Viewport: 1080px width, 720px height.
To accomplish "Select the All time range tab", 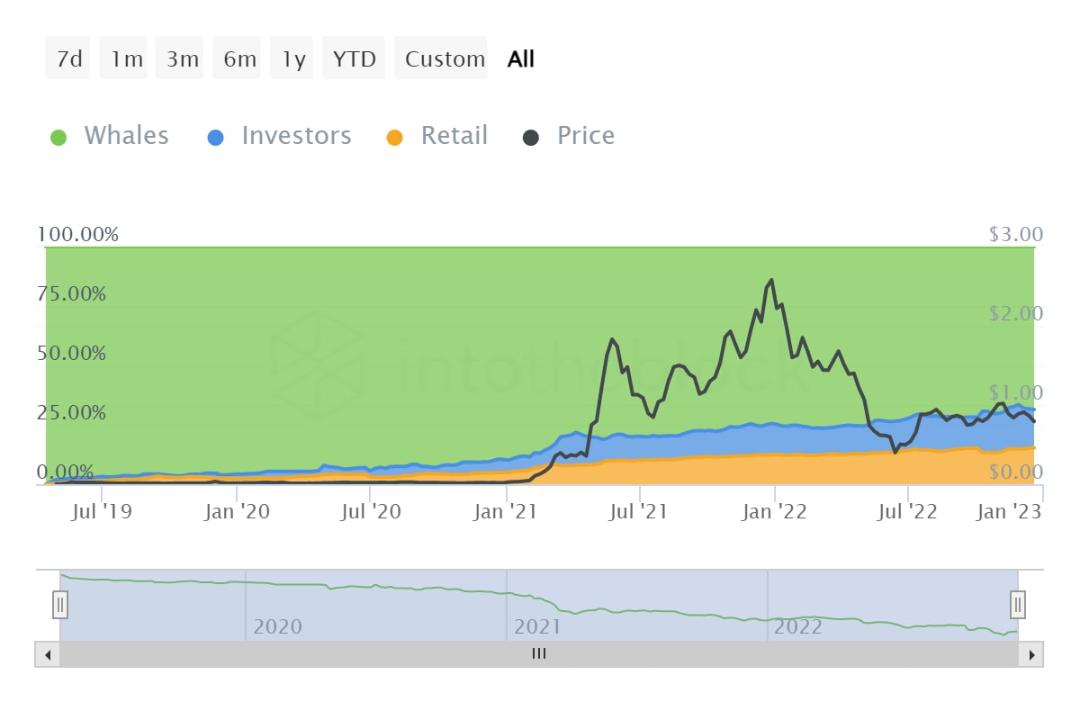I will [x=521, y=59].
